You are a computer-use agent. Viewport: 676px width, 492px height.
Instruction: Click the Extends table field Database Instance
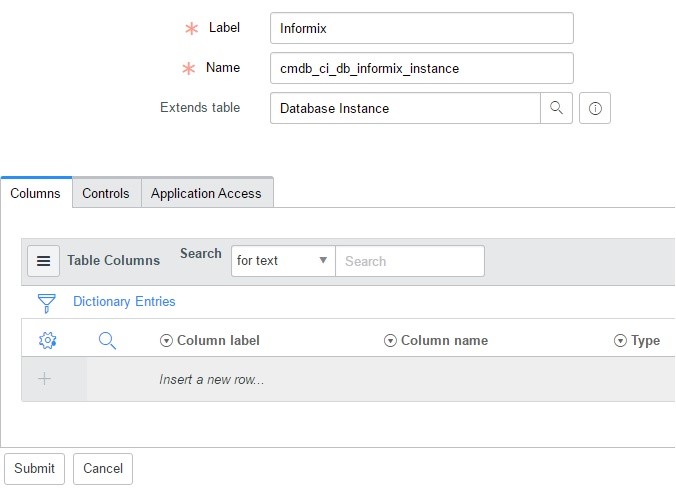point(405,108)
